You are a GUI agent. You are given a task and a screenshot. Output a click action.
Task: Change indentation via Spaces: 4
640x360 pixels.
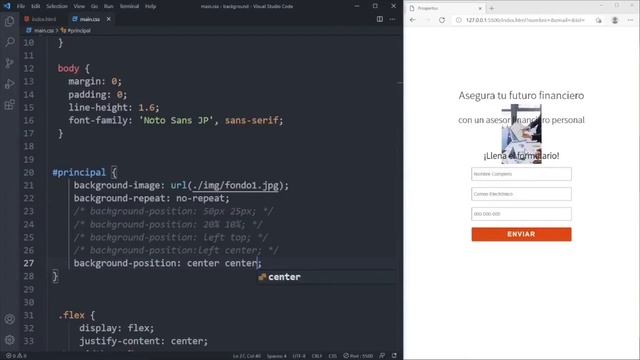(x=277, y=356)
